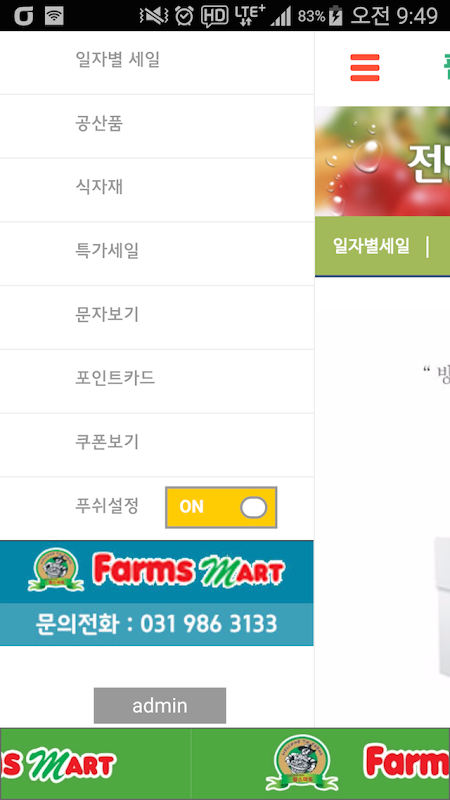Tap the Farms Mart logo in blue banner

coord(157,571)
